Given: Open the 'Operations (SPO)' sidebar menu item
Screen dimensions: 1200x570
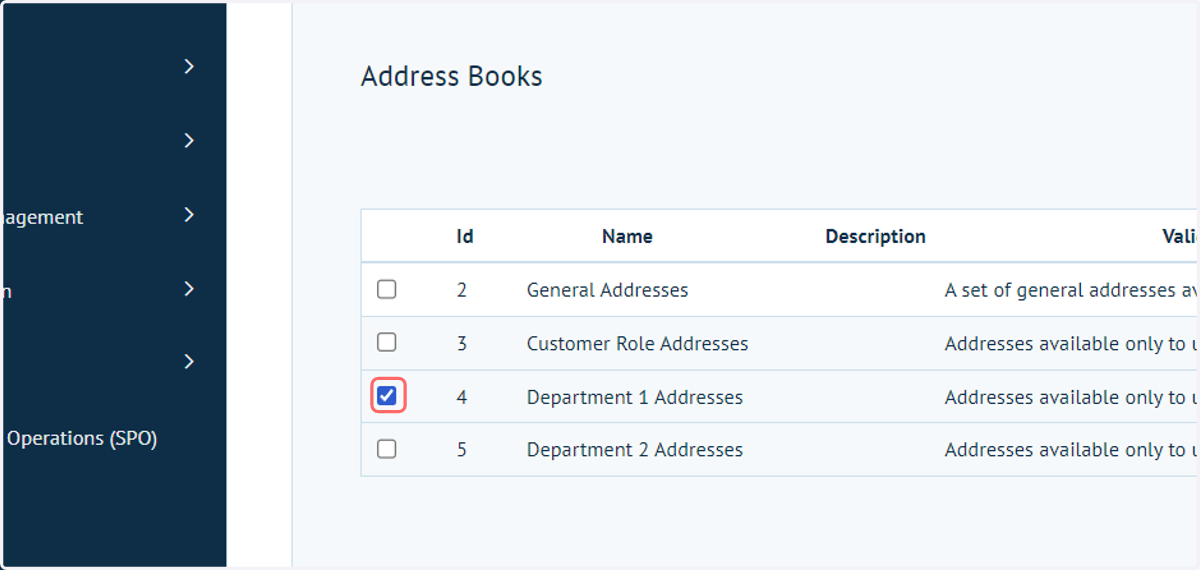Looking at the screenshot, I should pyautogui.click(x=82, y=438).
